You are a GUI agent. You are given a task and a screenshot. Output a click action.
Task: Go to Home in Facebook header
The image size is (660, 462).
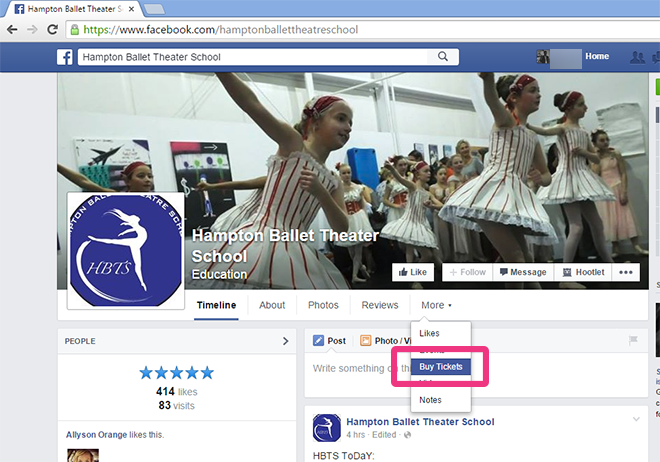[597, 56]
